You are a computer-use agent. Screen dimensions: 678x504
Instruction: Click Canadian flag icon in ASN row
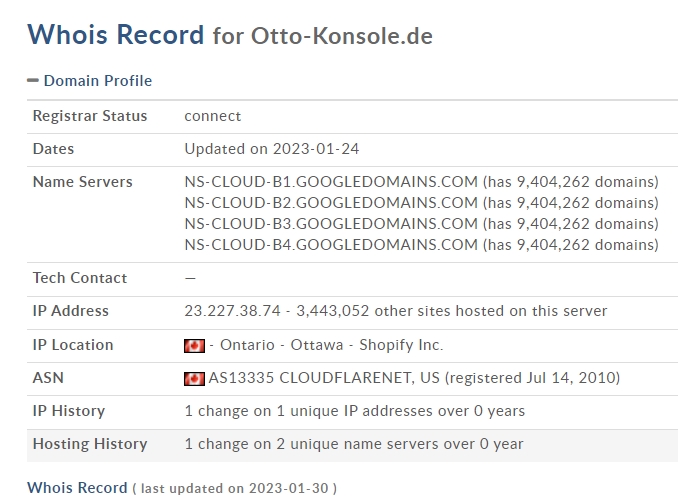coord(194,379)
